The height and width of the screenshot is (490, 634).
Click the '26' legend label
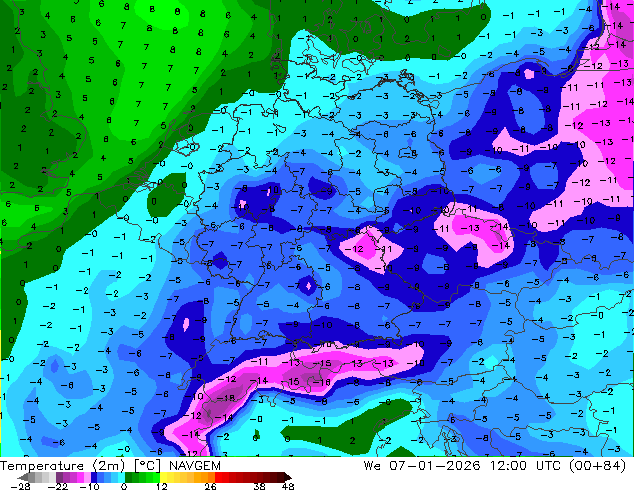click(210, 486)
